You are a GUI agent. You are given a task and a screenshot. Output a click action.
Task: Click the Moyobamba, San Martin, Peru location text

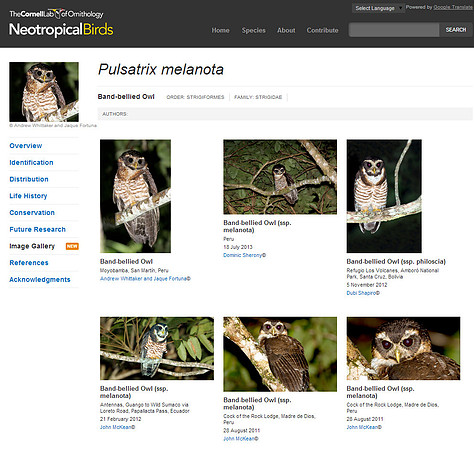pos(134,270)
